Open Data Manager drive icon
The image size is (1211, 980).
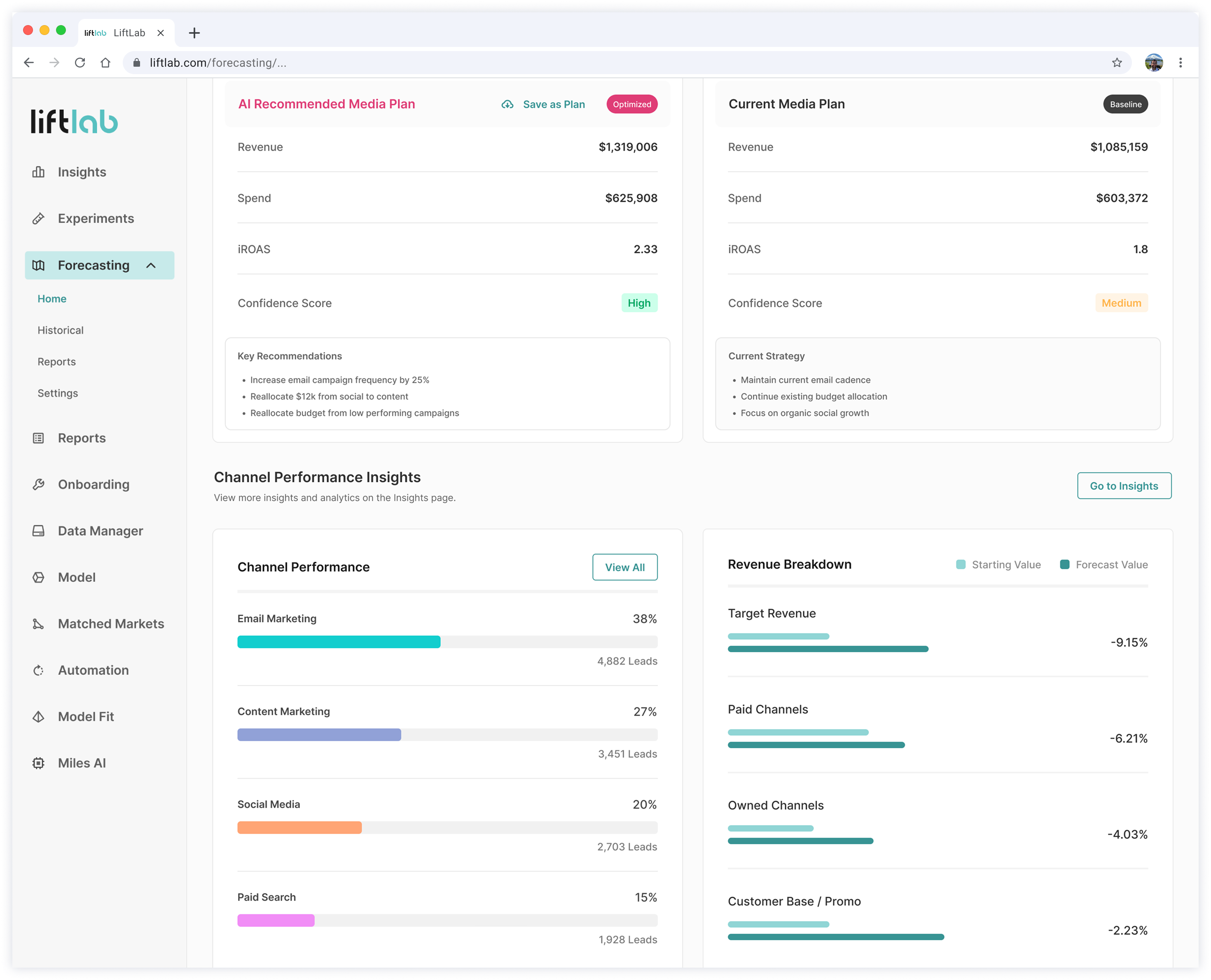[38, 531]
